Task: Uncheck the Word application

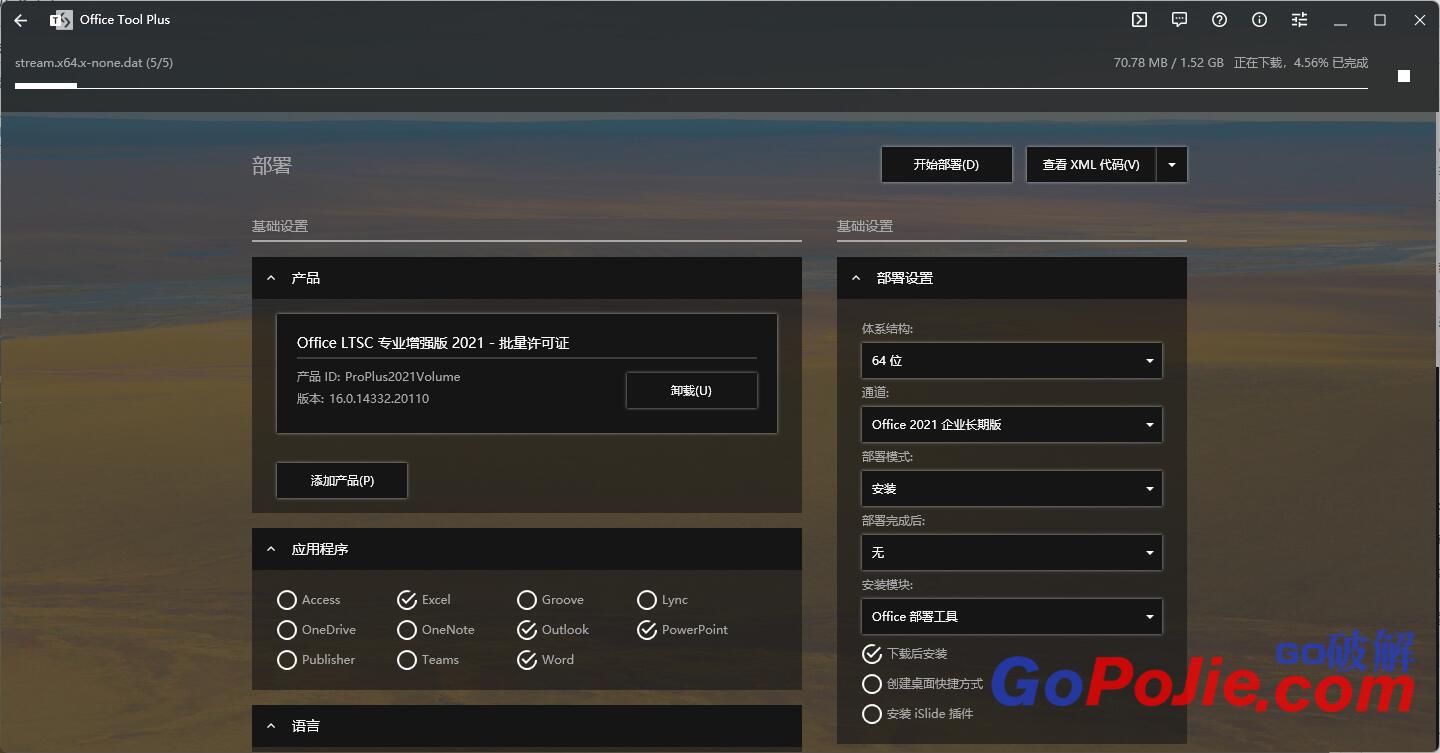Action: pyautogui.click(x=545, y=660)
